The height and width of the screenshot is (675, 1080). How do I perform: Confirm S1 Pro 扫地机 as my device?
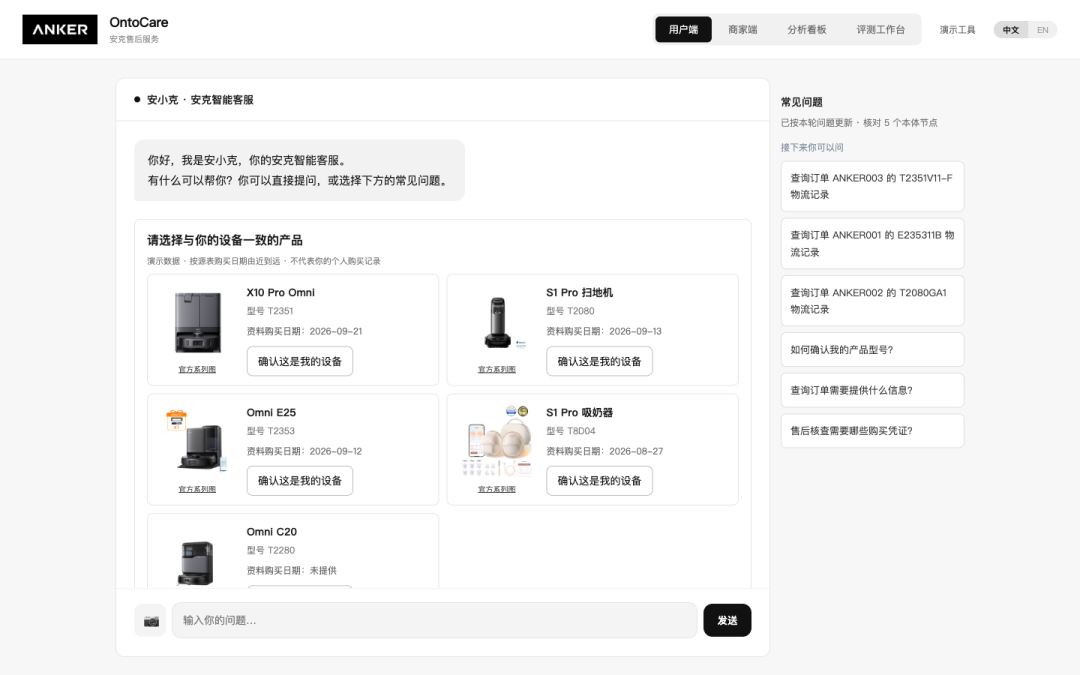pyautogui.click(x=599, y=362)
